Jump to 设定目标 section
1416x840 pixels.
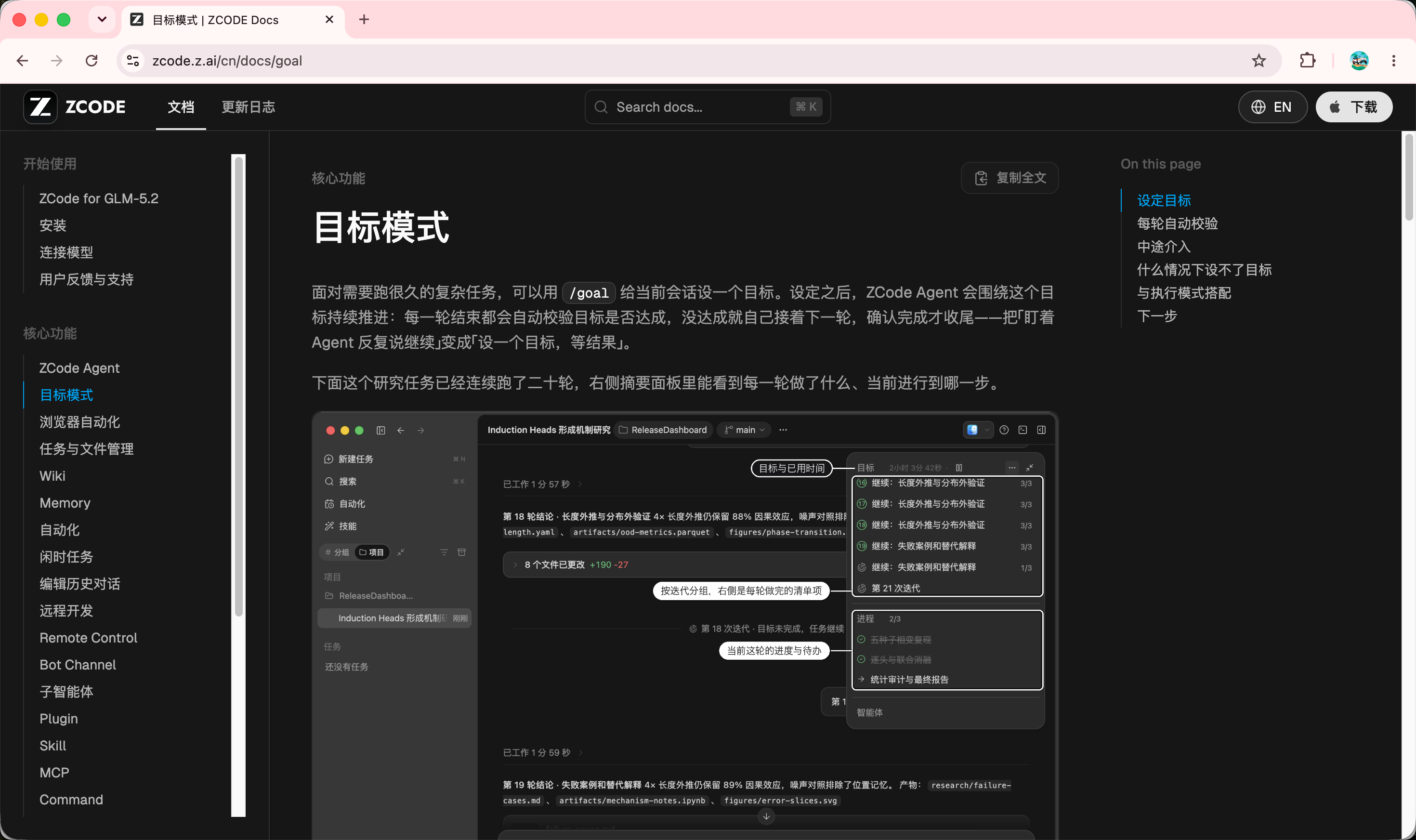click(1164, 200)
